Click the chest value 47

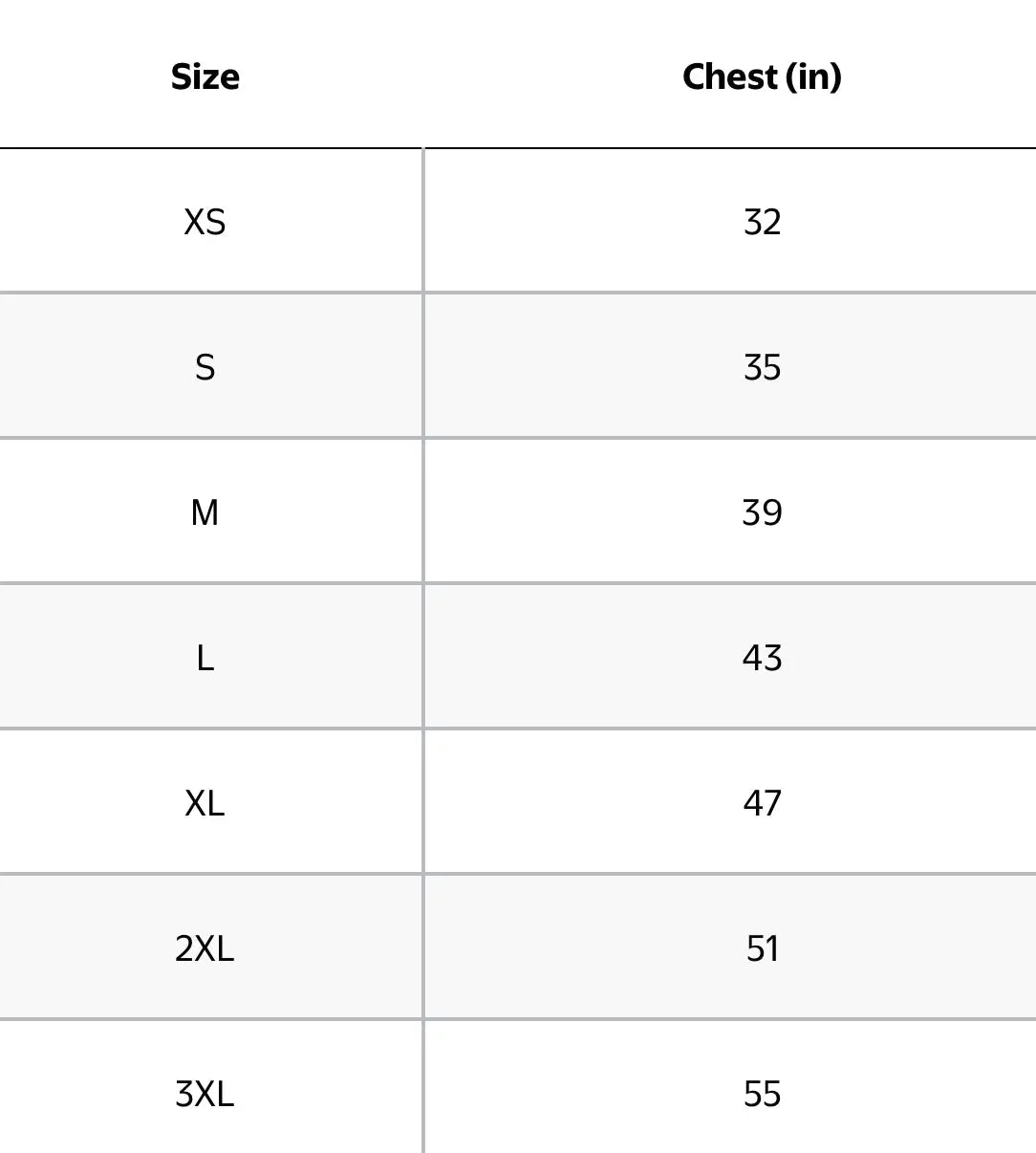762,803
